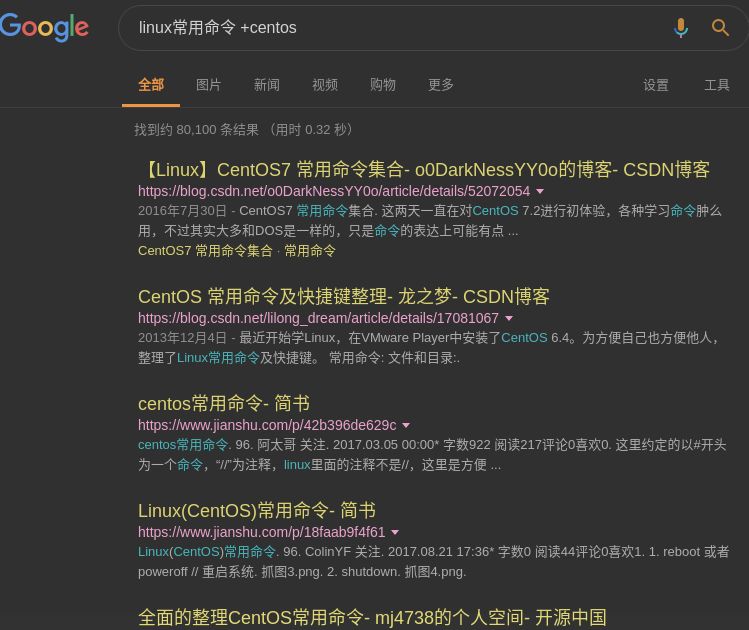Screen dimensions: 749x630
Task: Expand dropdown arrow next to 42b396de629c URL
Action: point(407,425)
